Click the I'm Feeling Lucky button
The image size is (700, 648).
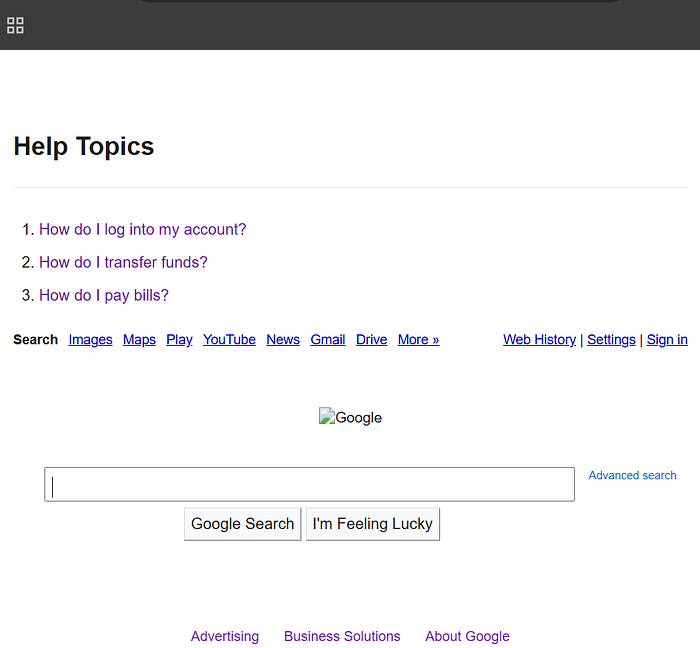point(373,524)
